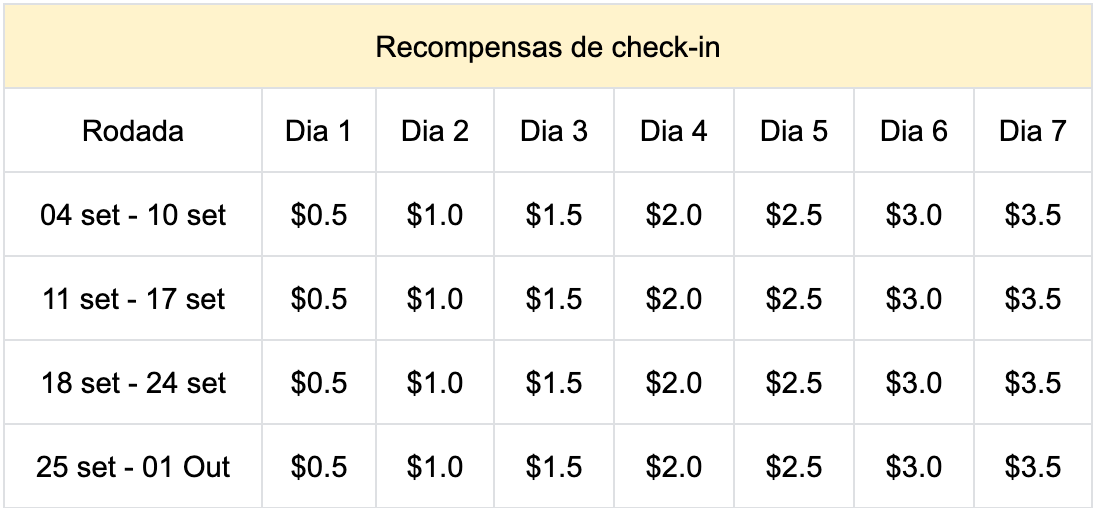Viewport: 1094px width, 508px height.
Task: Click the $2.0 cell in the 11 set row
Action: (674, 299)
